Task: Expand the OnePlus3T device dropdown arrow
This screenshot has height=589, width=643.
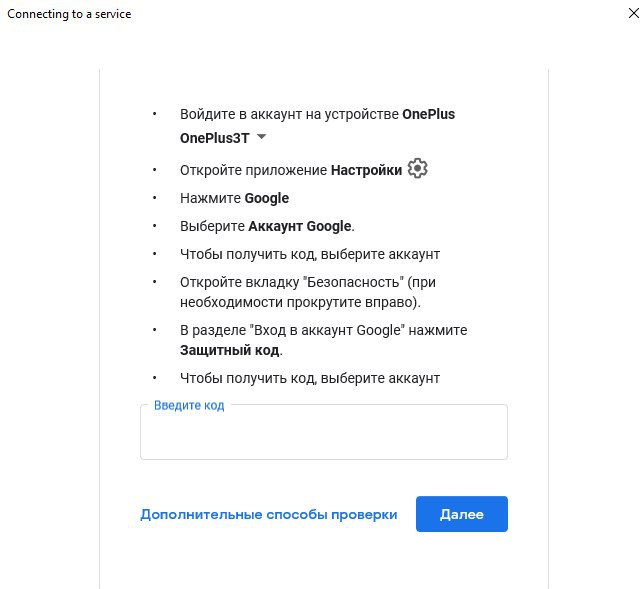Action: (x=262, y=137)
